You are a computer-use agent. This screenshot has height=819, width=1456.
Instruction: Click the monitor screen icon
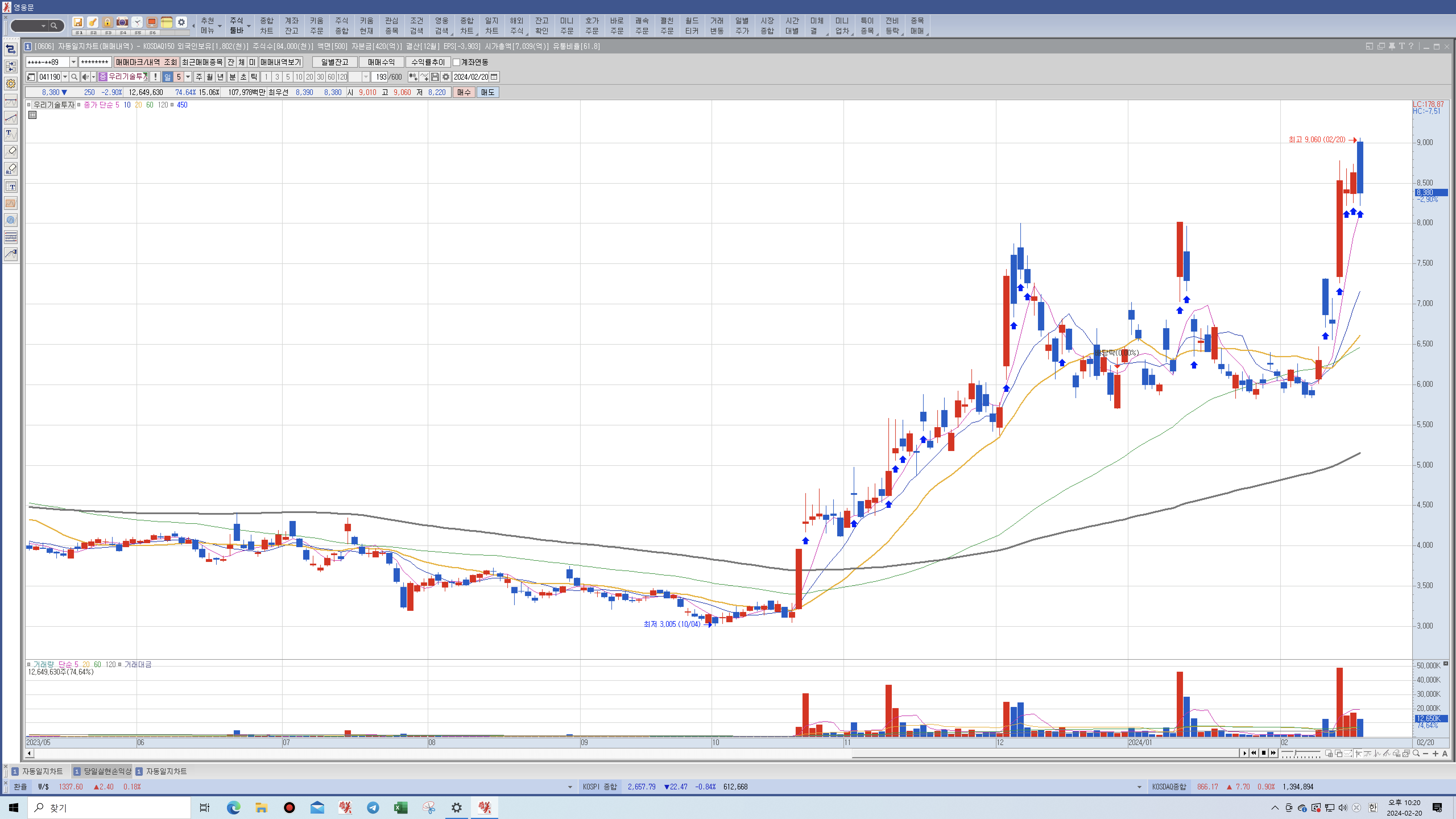pyautogui.click(x=152, y=23)
